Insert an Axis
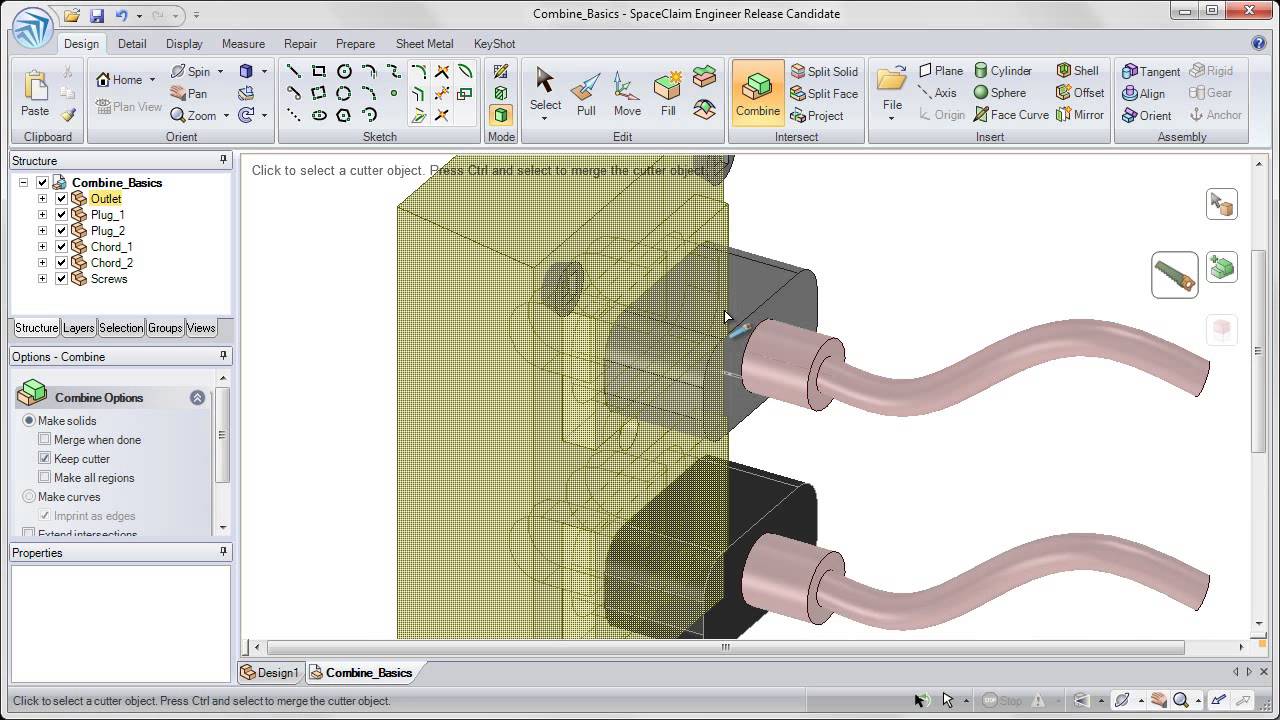The height and width of the screenshot is (720, 1280). [937, 93]
